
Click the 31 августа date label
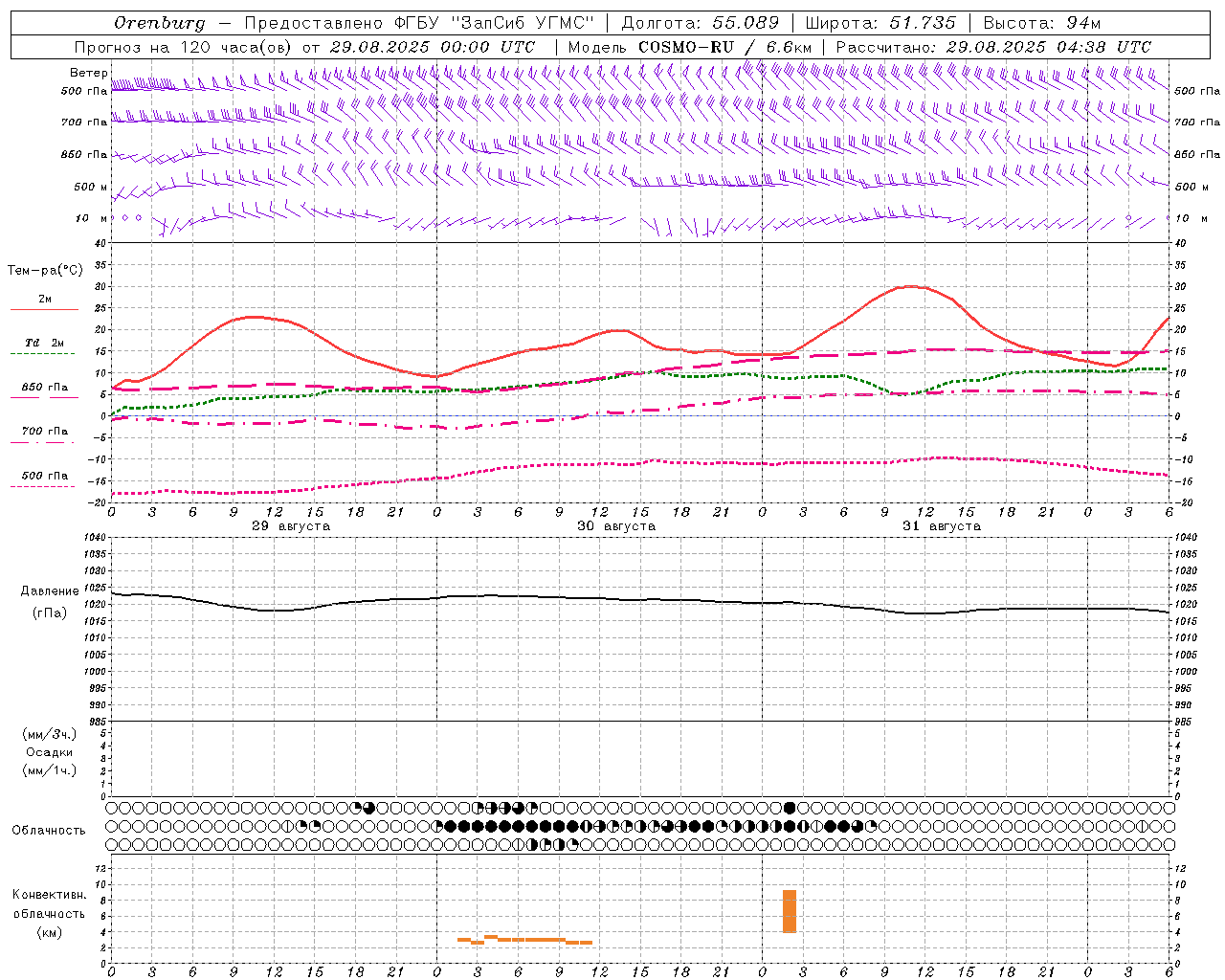942,526
